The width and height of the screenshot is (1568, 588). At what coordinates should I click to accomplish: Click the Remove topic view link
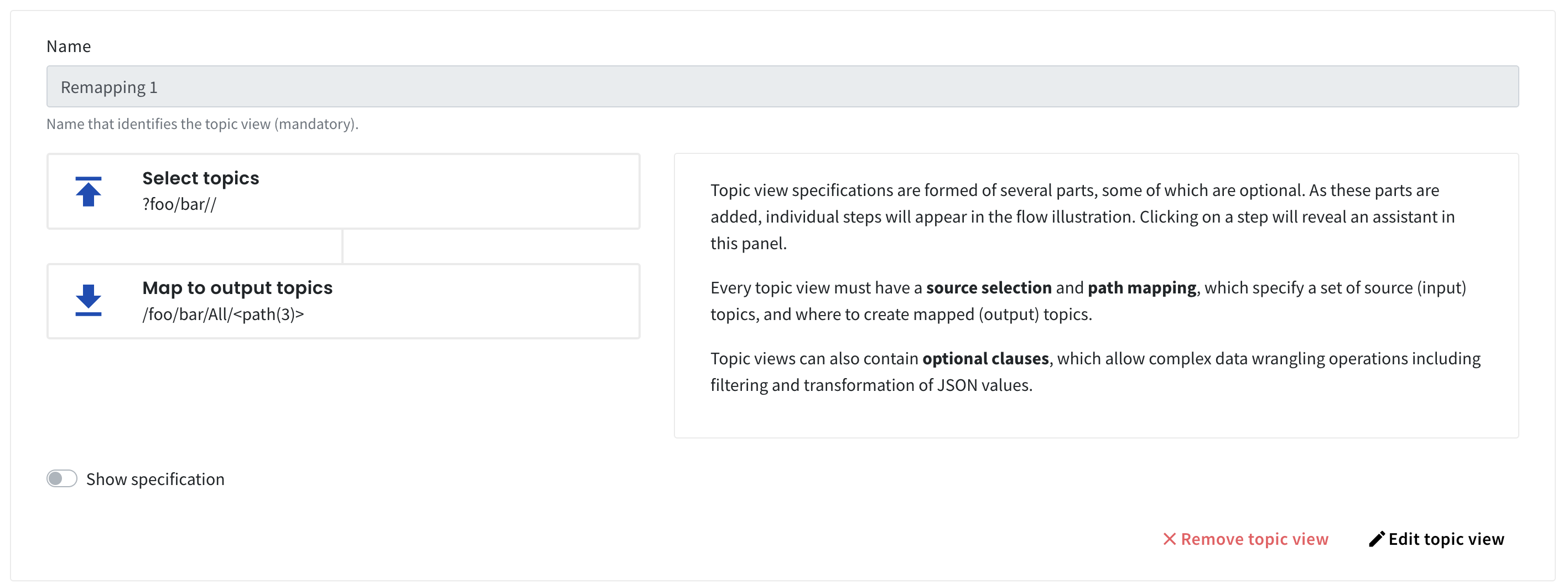[1246, 539]
